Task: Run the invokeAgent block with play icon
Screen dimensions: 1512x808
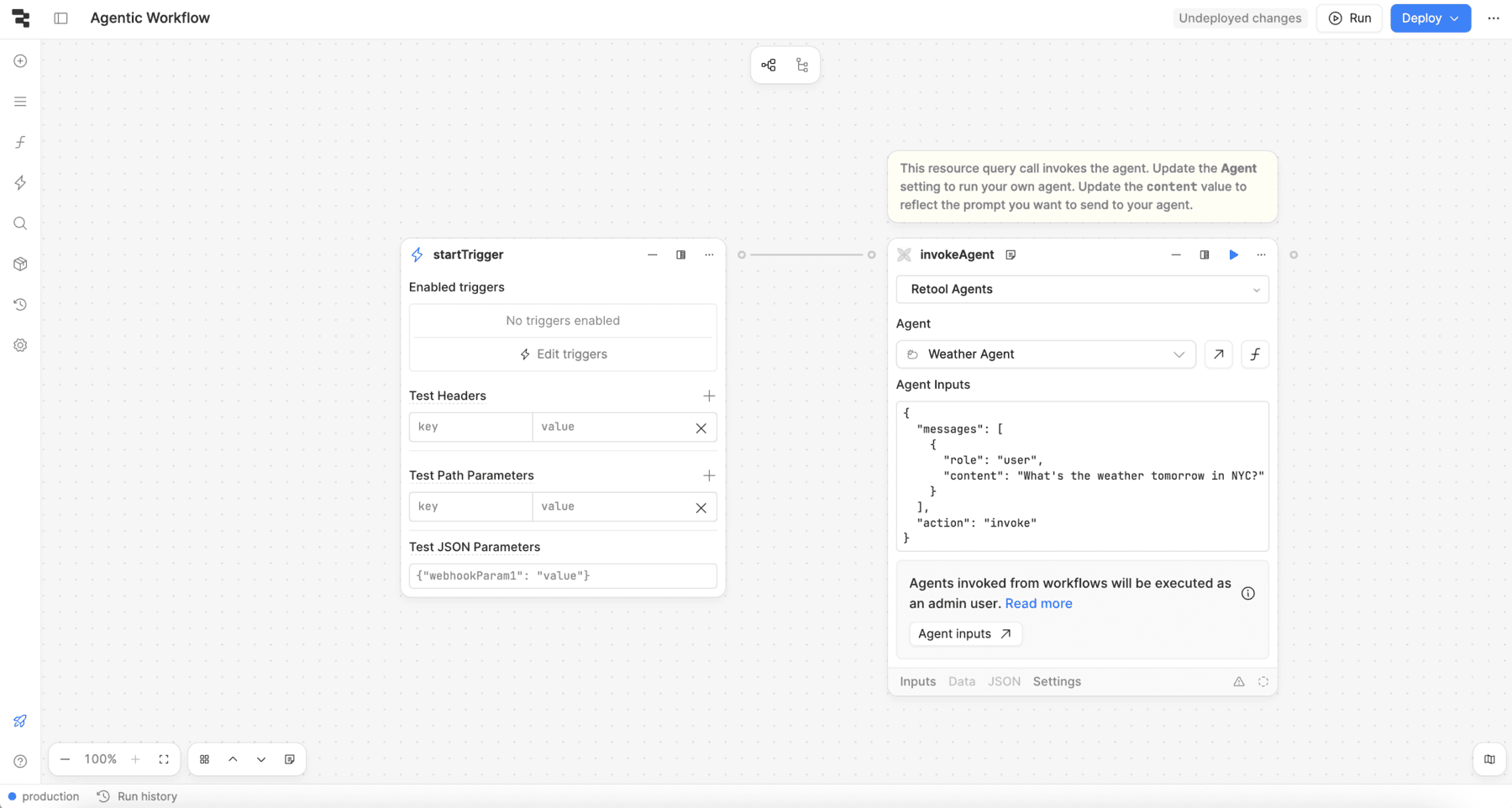Action: pyautogui.click(x=1233, y=254)
